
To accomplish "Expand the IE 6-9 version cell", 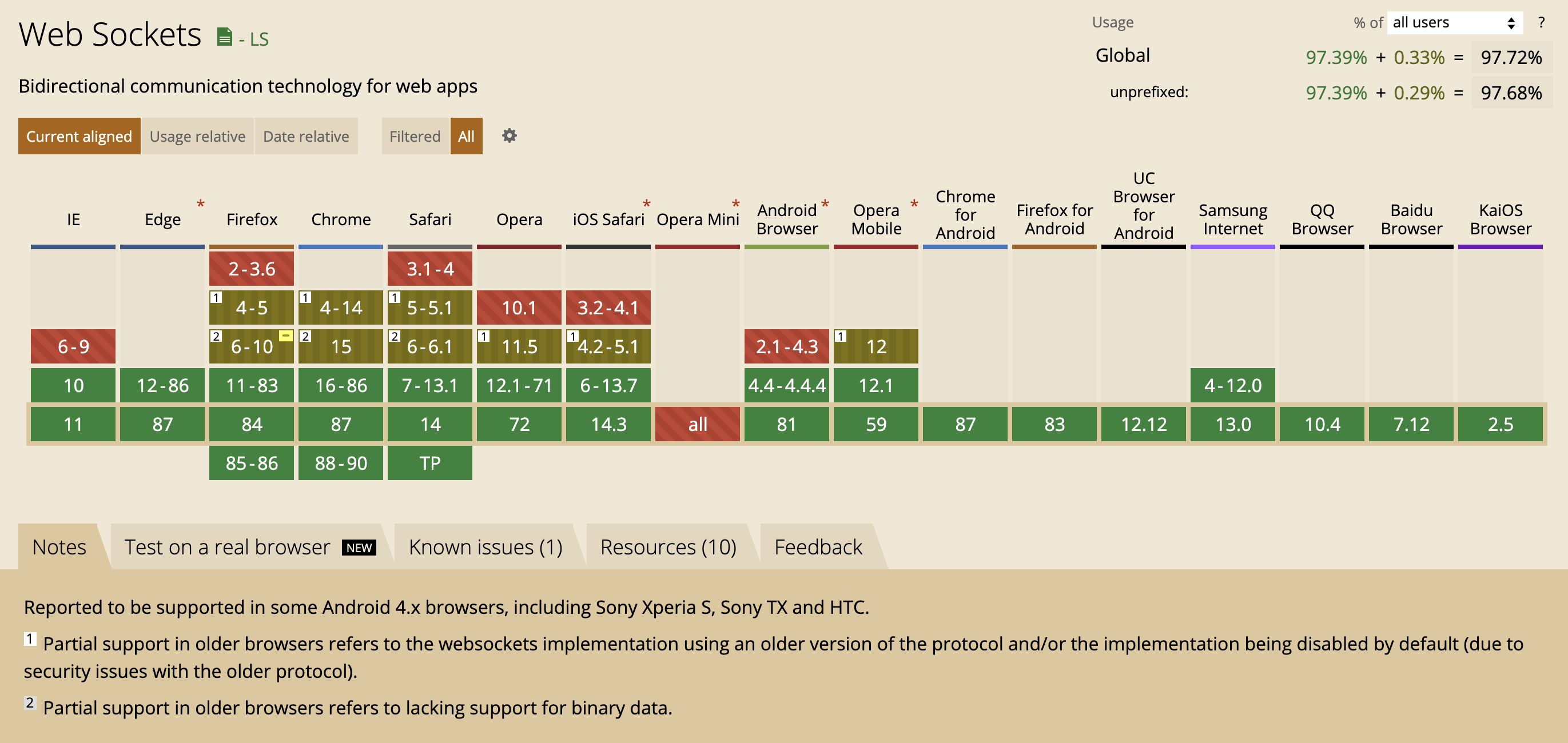I will click(73, 346).
